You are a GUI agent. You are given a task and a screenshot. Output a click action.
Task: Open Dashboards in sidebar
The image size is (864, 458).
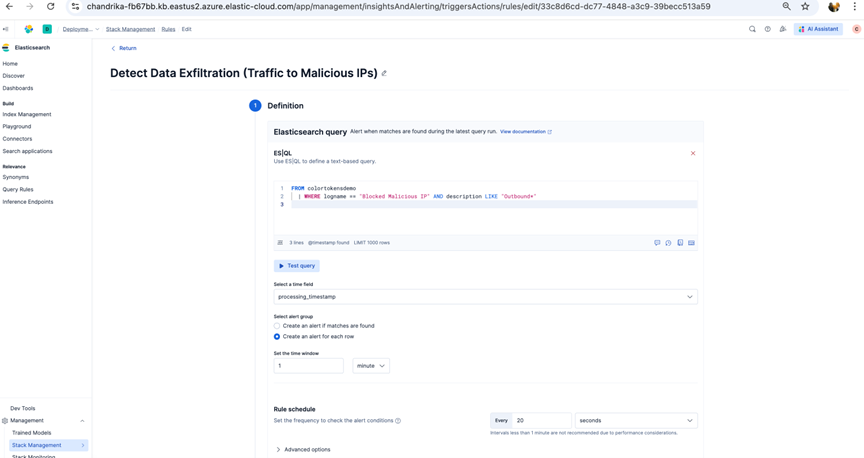(18, 88)
